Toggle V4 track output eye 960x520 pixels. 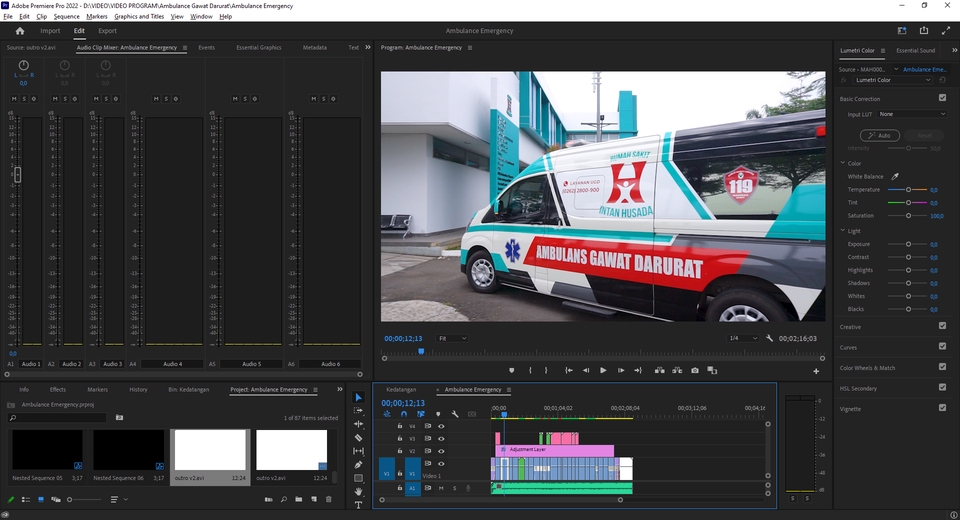pyautogui.click(x=441, y=426)
